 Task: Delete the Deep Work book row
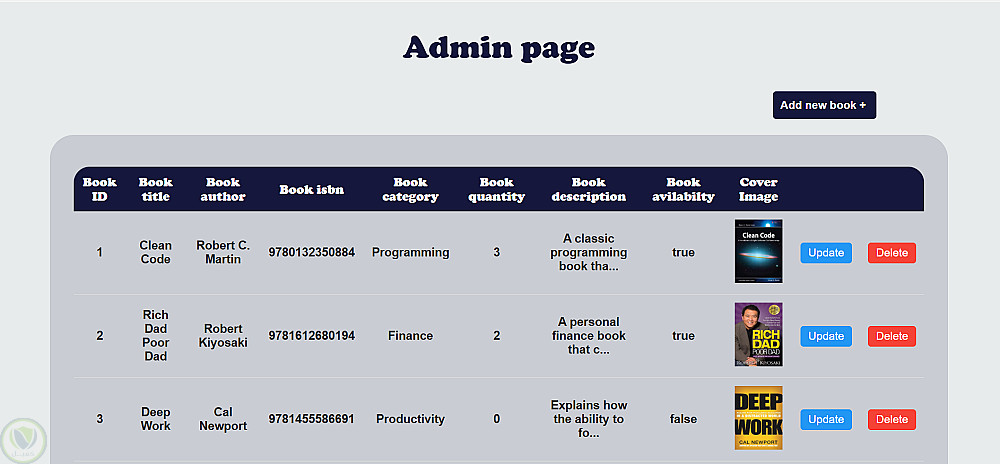[892, 419]
